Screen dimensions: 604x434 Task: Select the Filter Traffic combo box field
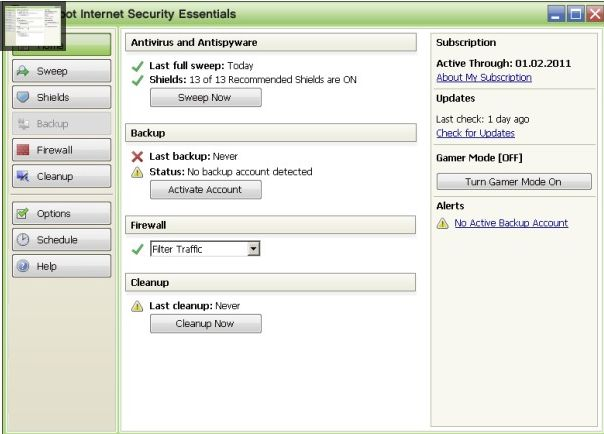click(x=198, y=249)
